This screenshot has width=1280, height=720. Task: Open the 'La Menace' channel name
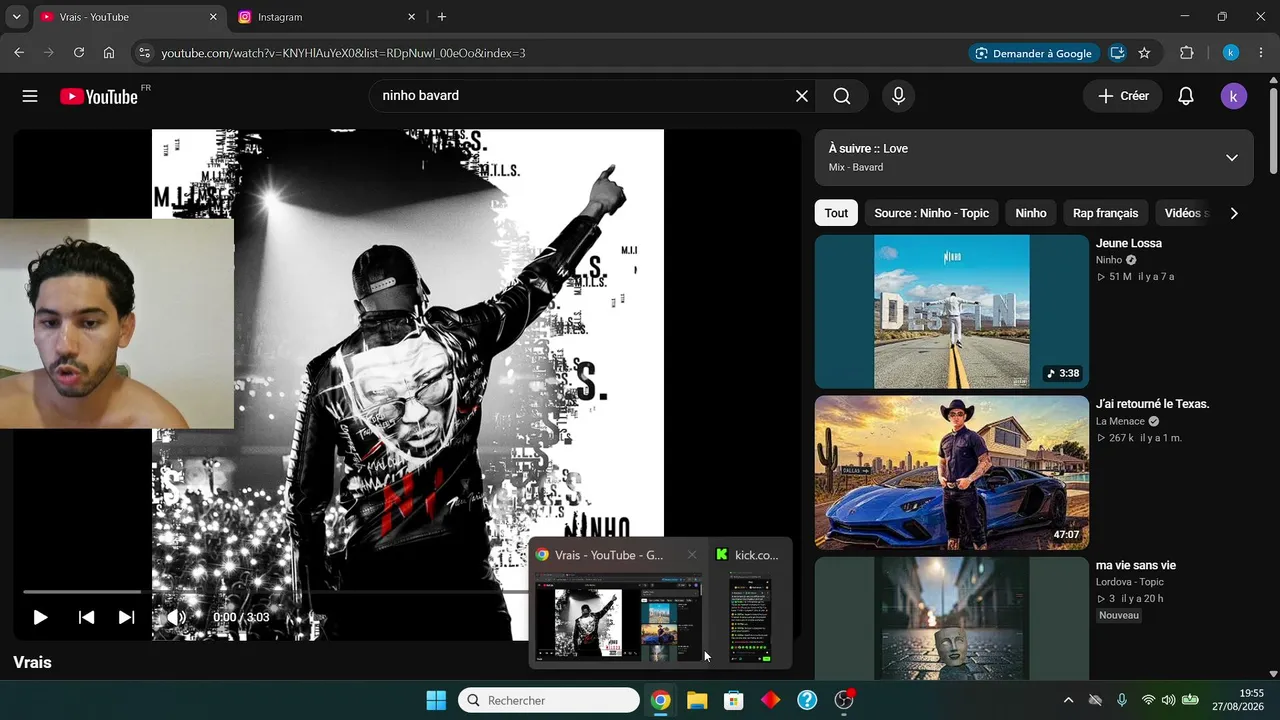point(1120,421)
